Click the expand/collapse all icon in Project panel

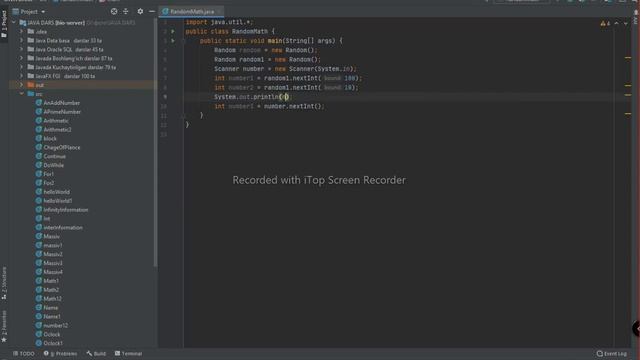tap(126, 11)
